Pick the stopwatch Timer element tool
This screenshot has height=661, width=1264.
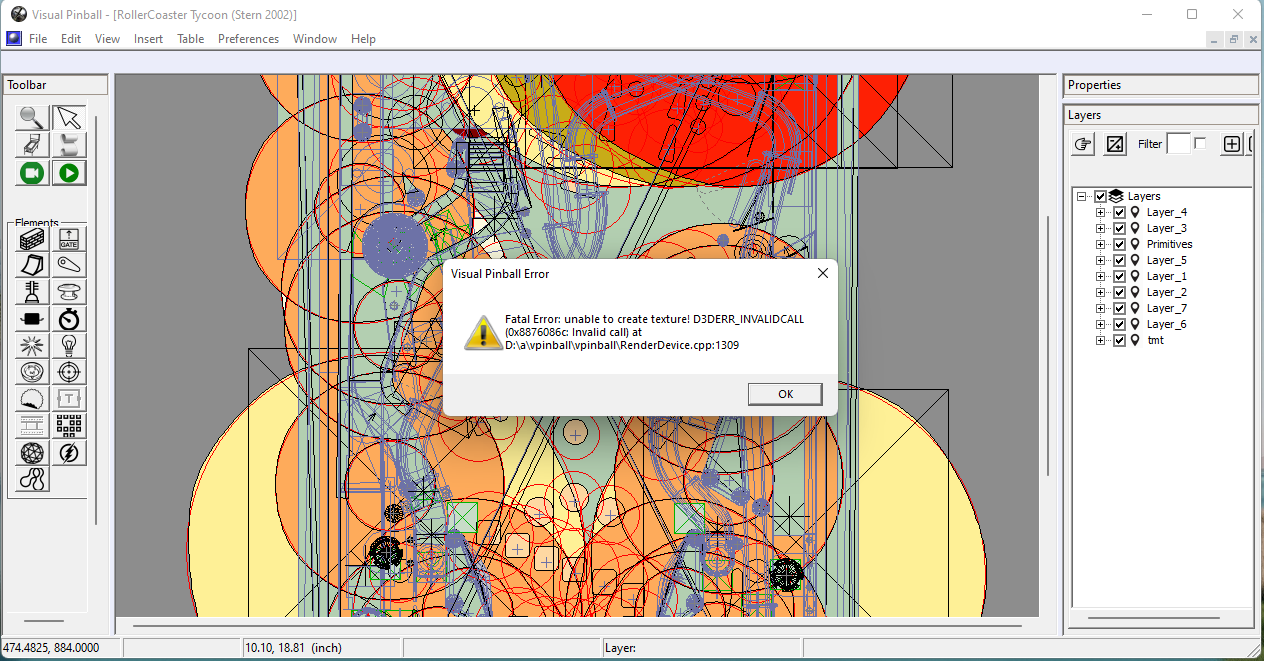(x=69, y=319)
